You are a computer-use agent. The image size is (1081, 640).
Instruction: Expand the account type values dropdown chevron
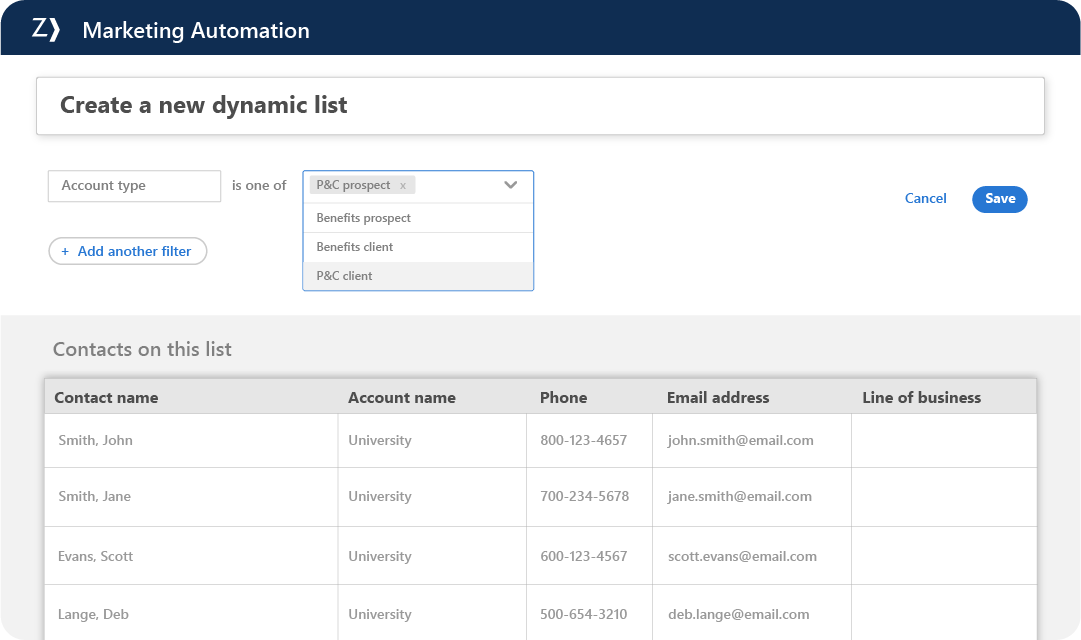pos(511,185)
